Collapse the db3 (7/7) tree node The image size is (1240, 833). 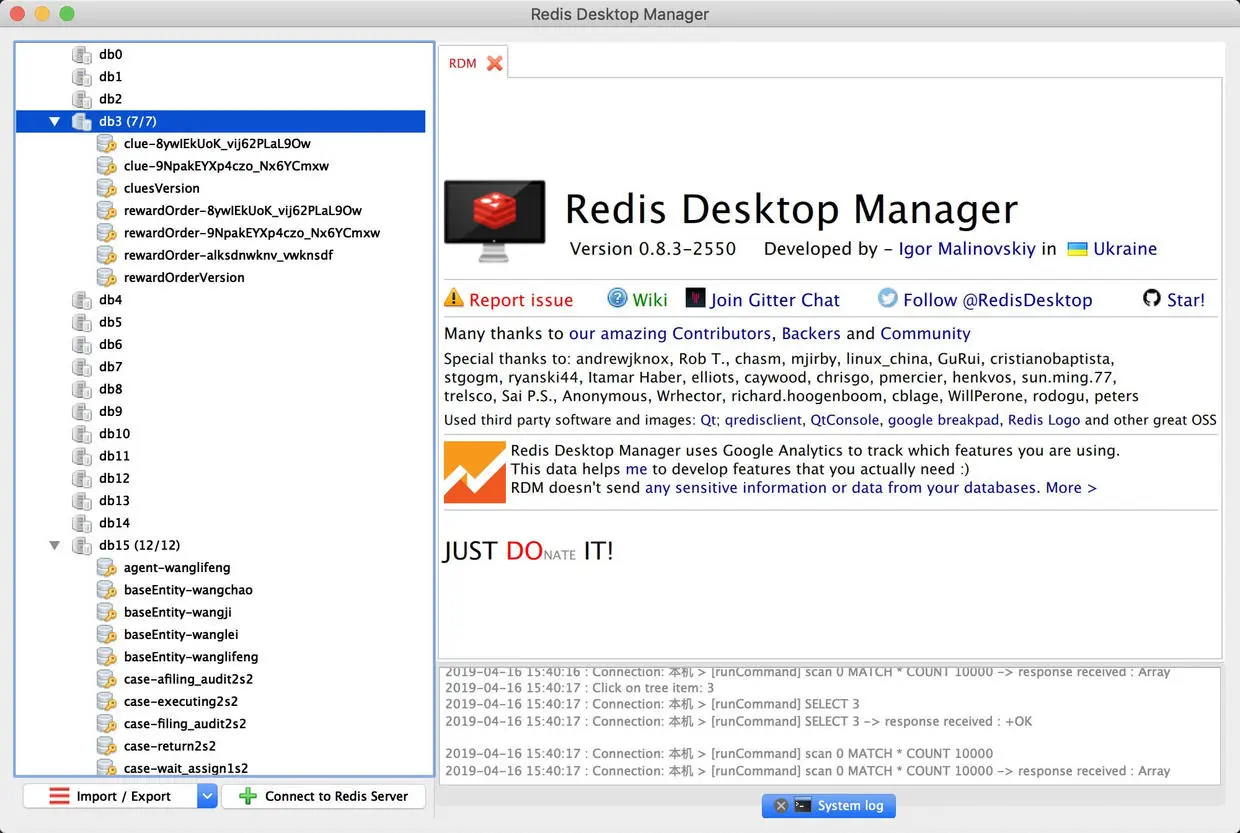click(55, 122)
